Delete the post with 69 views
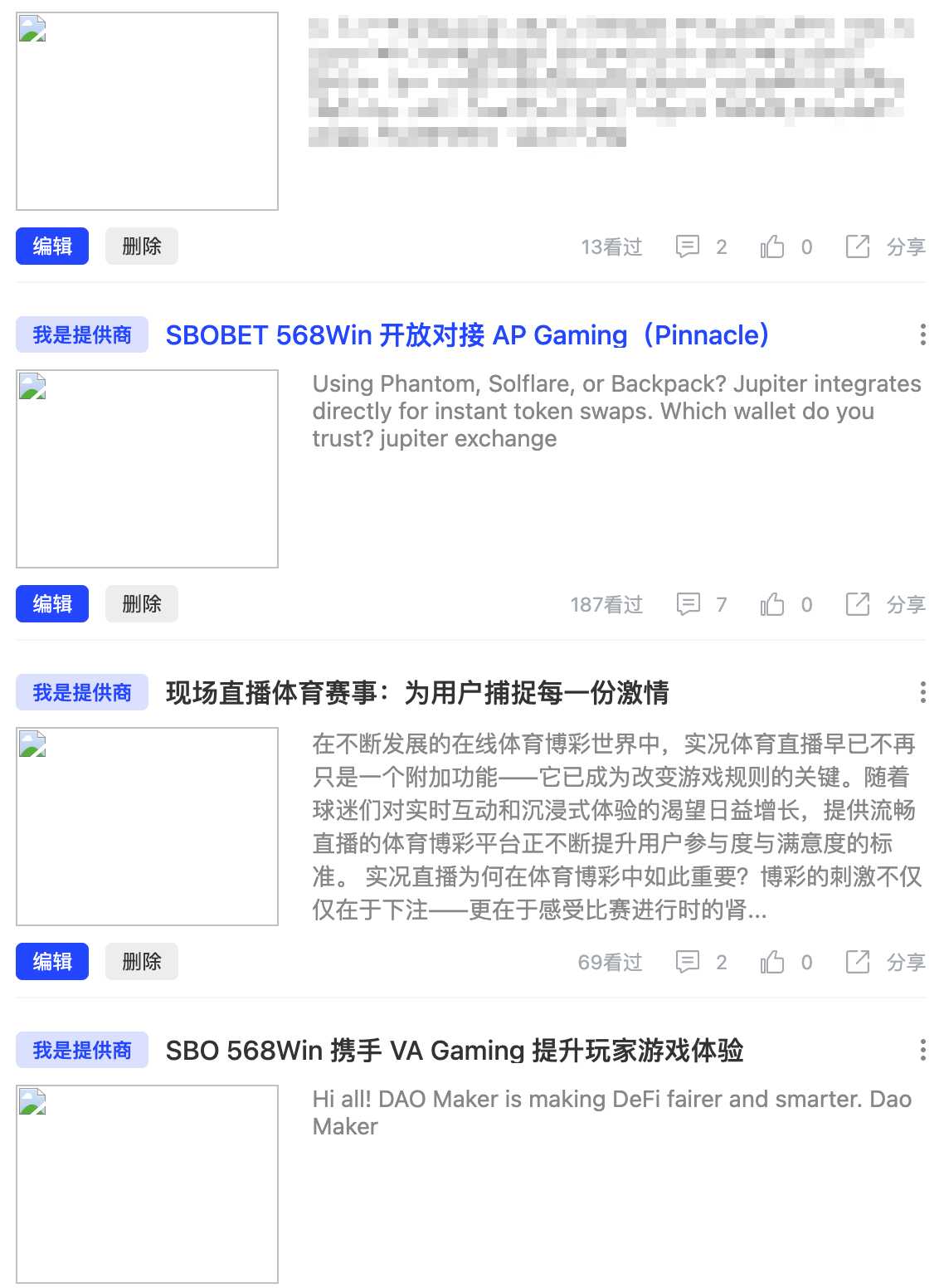Screen dimensions: 944x1288 click(142, 962)
